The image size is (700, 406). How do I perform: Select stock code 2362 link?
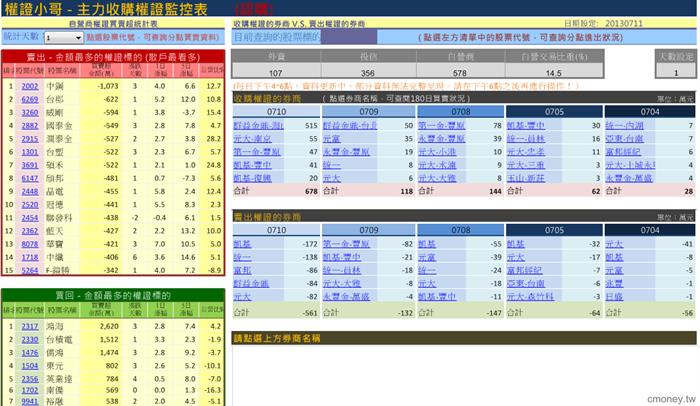(30, 231)
